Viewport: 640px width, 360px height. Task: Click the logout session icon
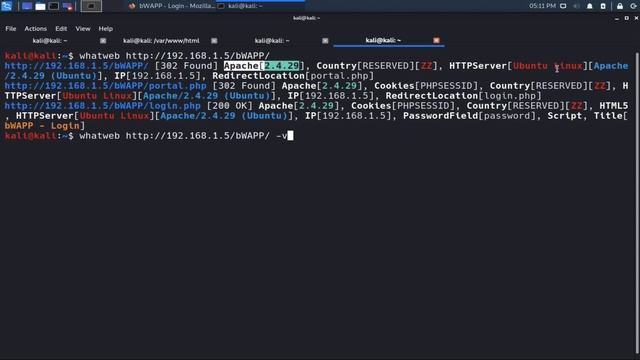[633, 6]
